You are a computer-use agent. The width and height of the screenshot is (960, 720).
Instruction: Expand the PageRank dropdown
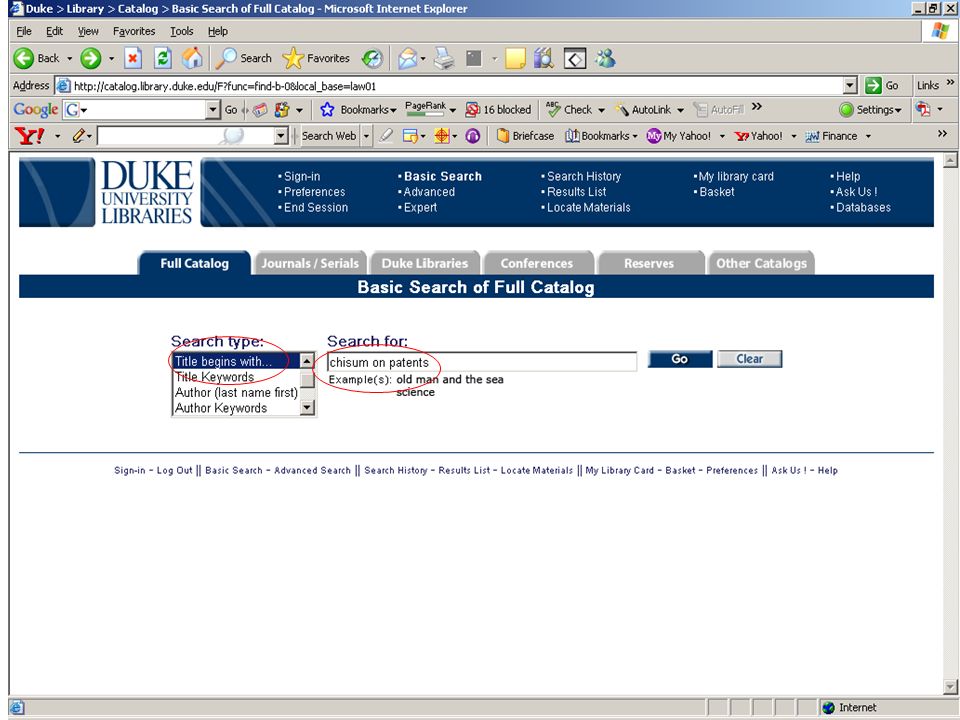452,110
